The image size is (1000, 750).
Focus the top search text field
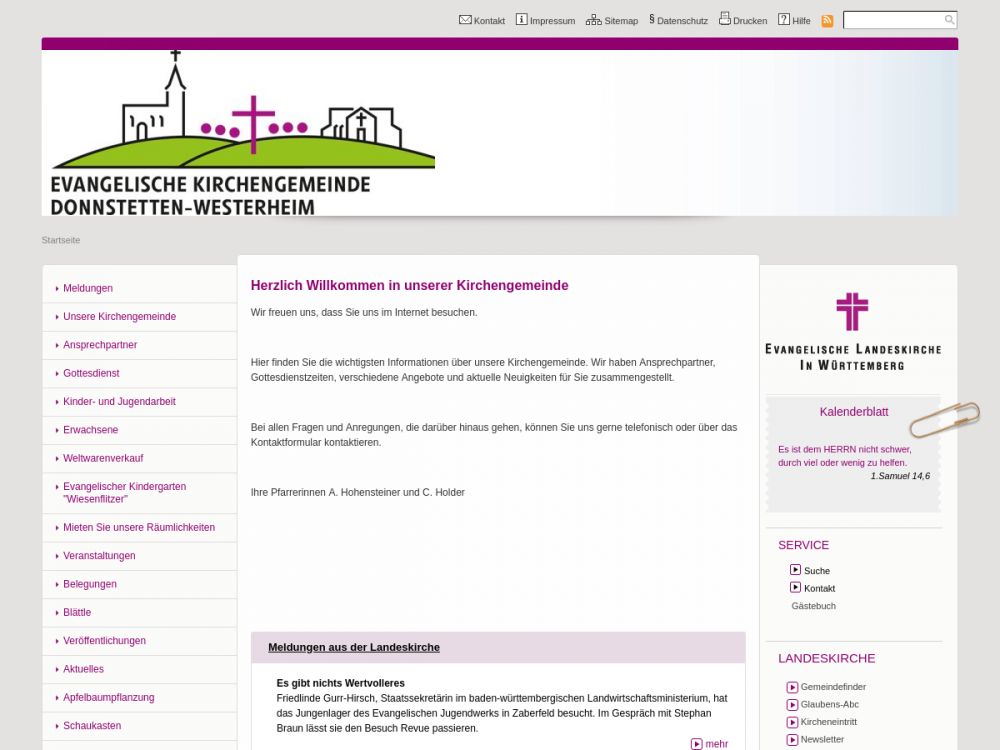click(893, 20)
